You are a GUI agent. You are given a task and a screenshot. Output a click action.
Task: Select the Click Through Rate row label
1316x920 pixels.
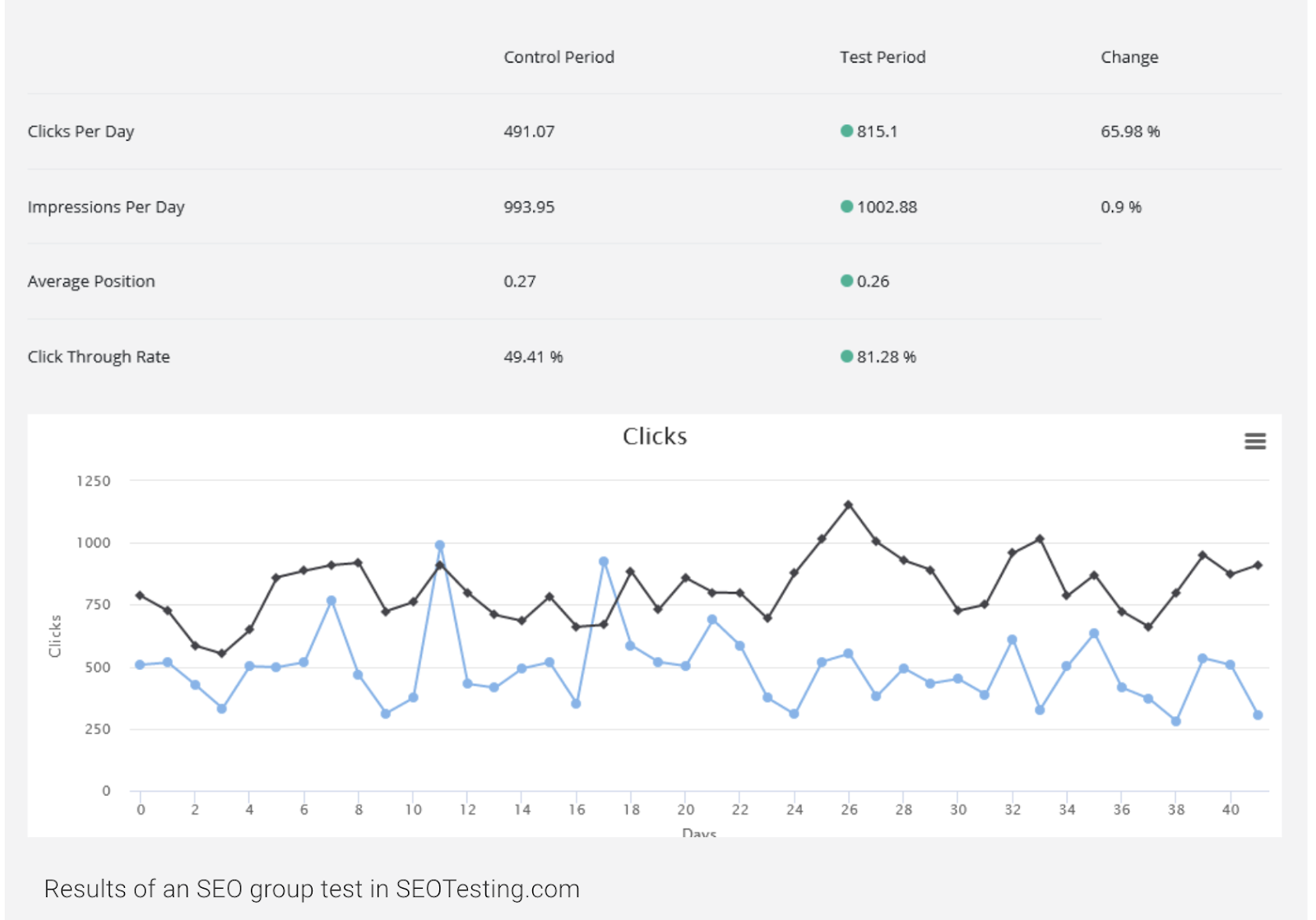(x=99, y=357)
